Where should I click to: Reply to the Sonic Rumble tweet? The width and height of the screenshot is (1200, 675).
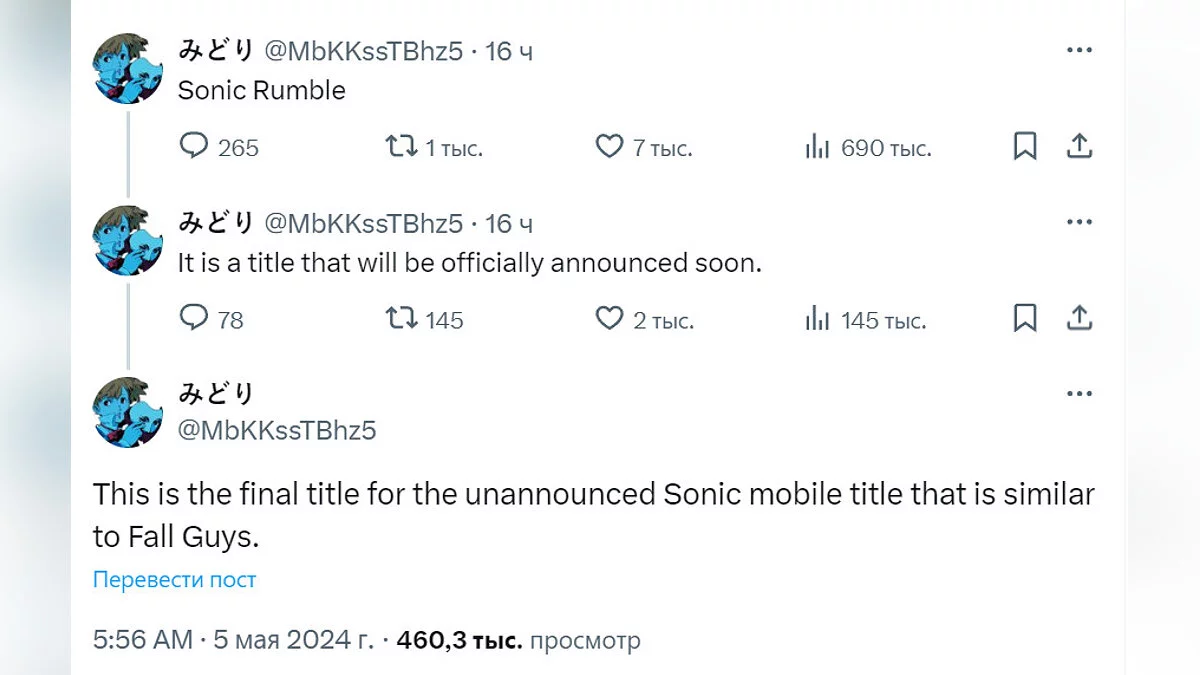(194, 147)
